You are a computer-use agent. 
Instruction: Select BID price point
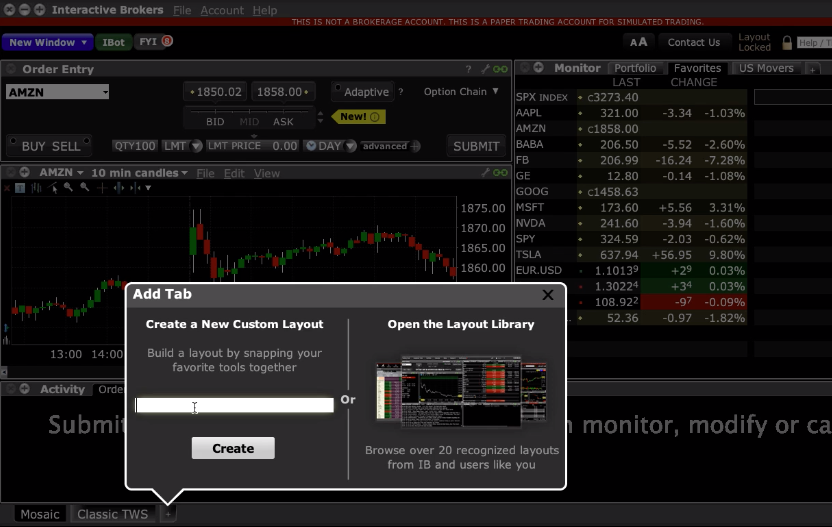(215, 122)
